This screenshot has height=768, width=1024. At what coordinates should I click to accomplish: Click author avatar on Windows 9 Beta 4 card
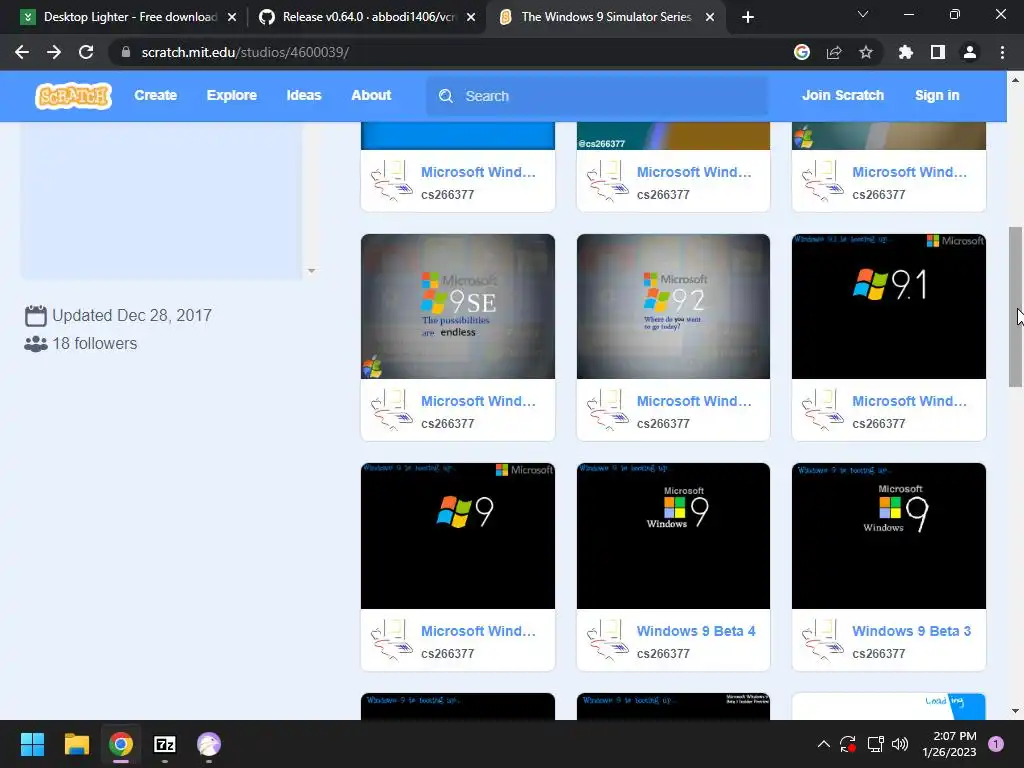point(607,640)
